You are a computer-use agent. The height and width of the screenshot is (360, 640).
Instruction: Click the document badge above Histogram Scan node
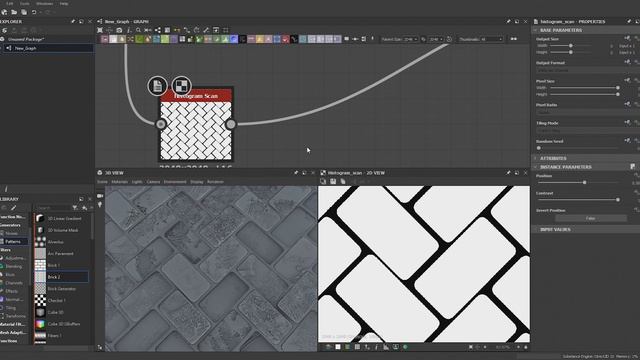[158, 86]
